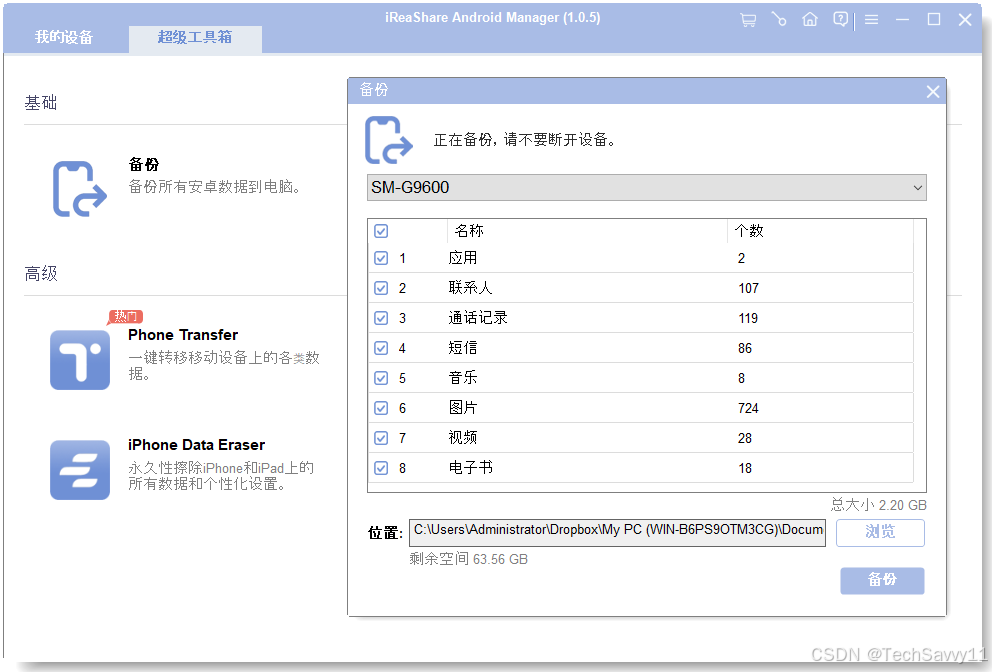Viewport: 992px width, 672px height.
Task: Select the 图片 name cell
Action: coord(462,408)
